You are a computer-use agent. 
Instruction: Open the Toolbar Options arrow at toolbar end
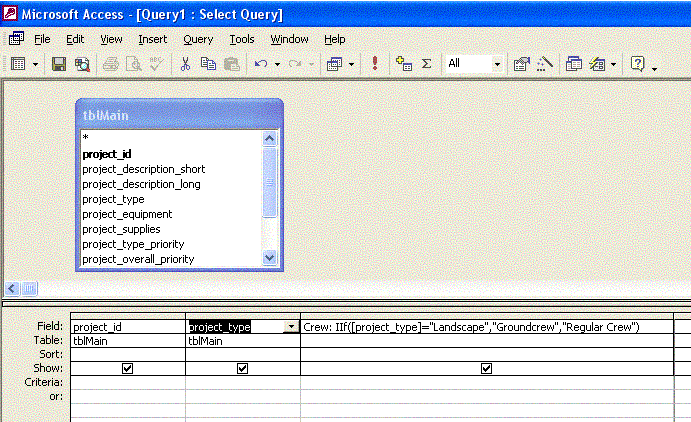coord(654,67)
